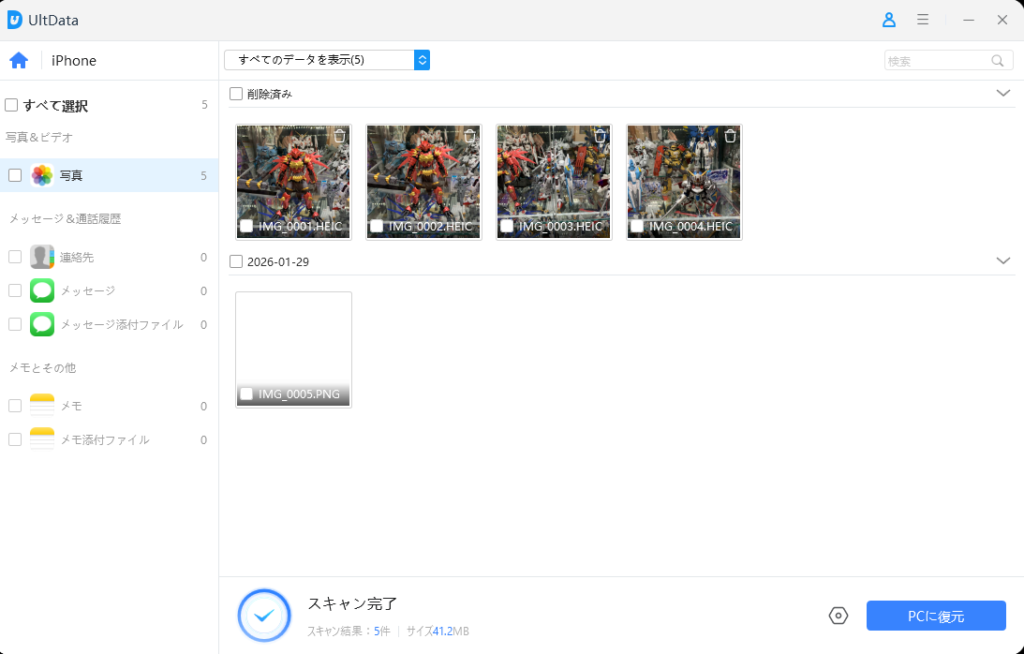Click the PCに復元 button

pos(935,616)
